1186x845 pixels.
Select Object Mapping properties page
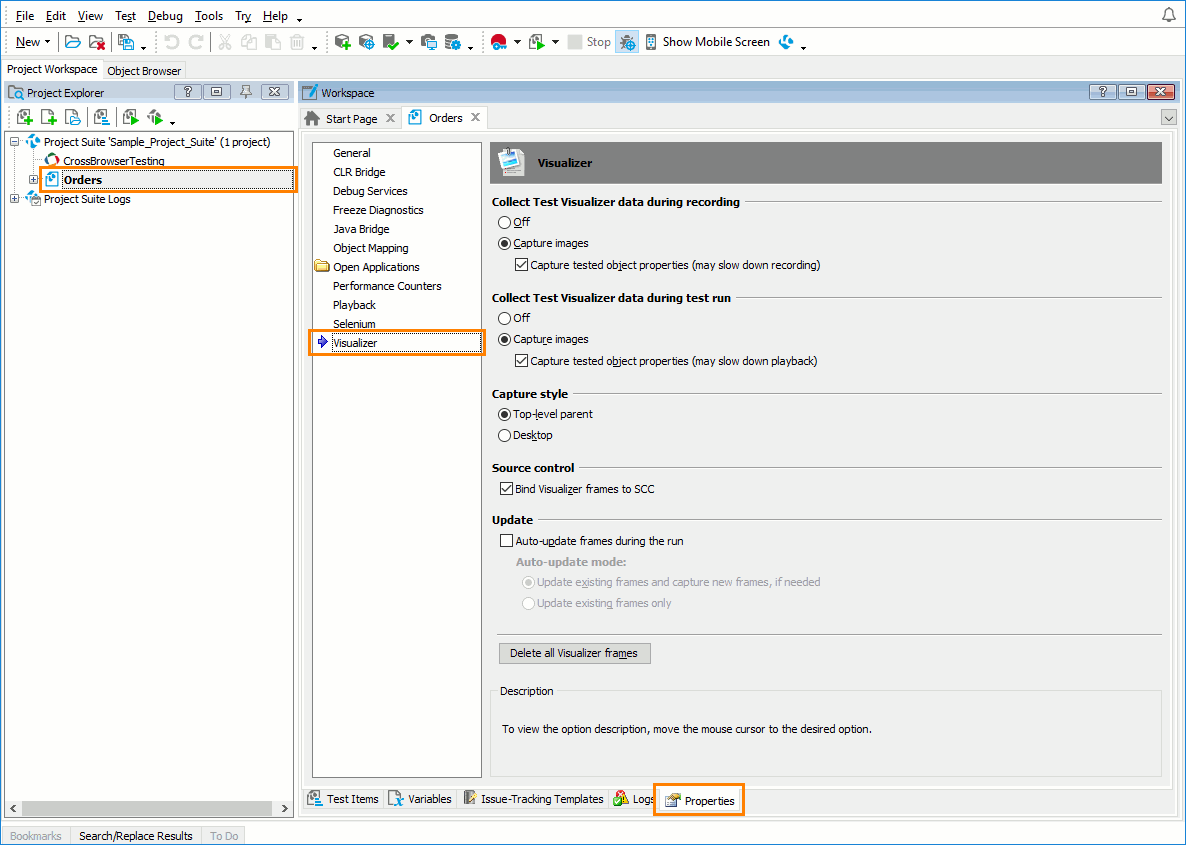point(371,248)
